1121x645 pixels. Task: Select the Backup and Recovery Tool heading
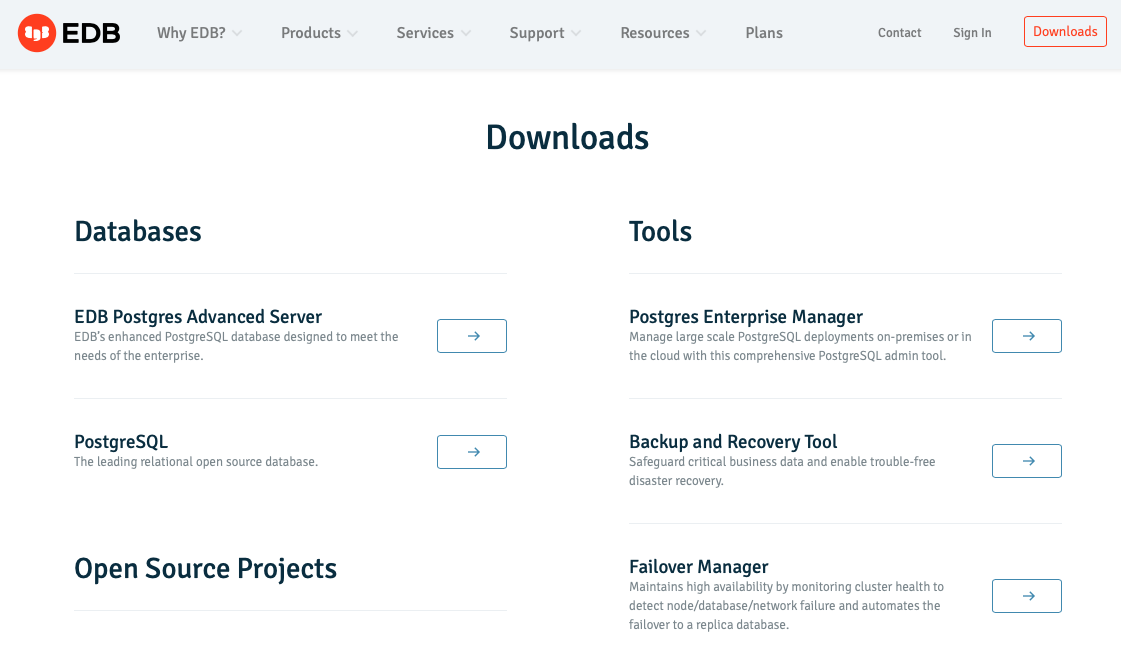point(733,442)
